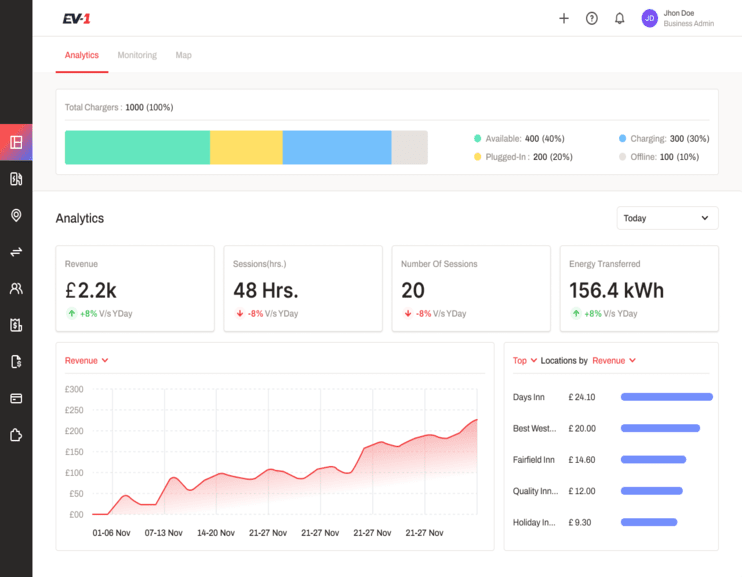Change the Locations by Revenue dropdown
The image size is (742, 577).
coord(614,361)
